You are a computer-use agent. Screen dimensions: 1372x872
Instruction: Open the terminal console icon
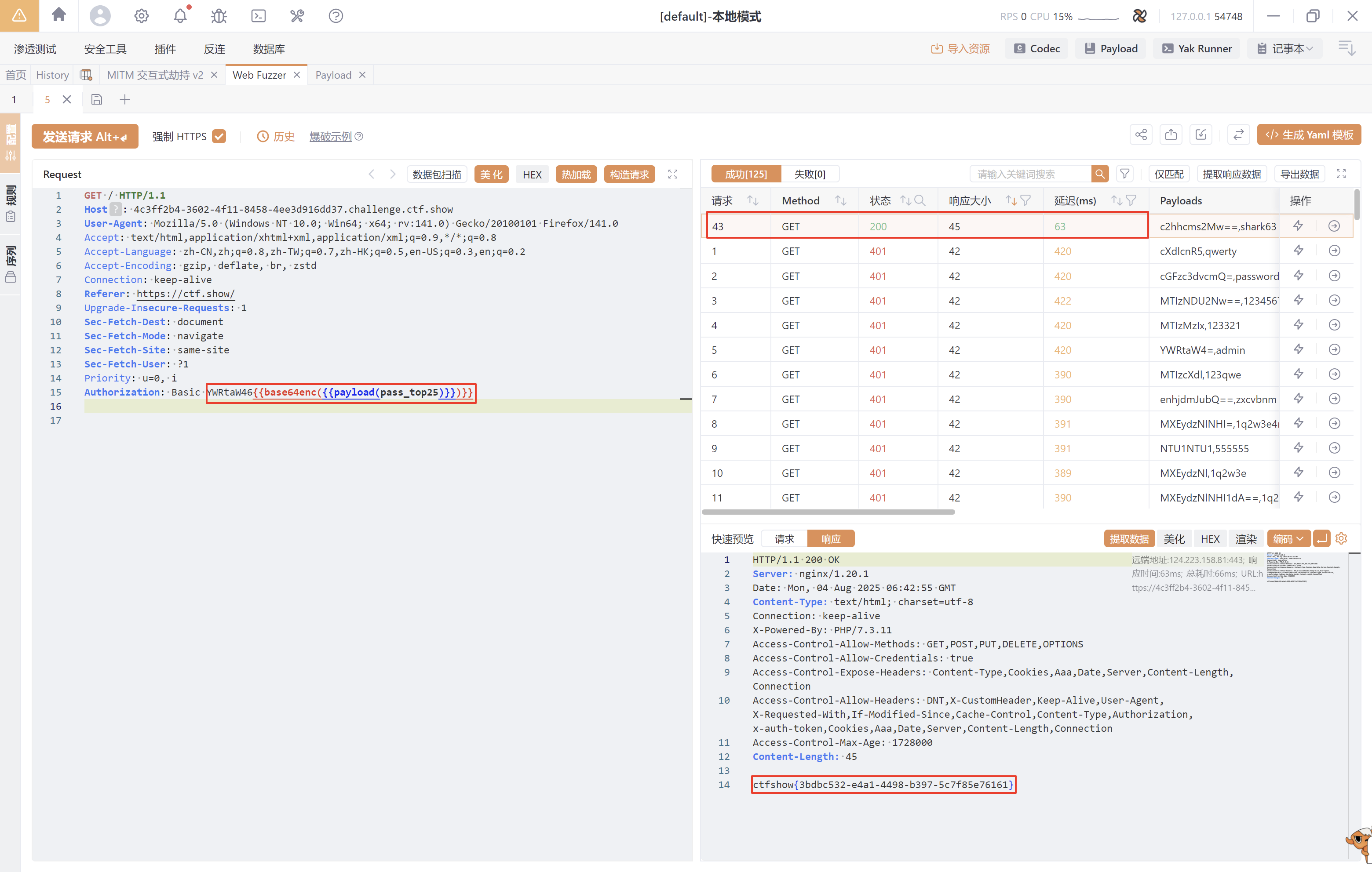(258, 15)
